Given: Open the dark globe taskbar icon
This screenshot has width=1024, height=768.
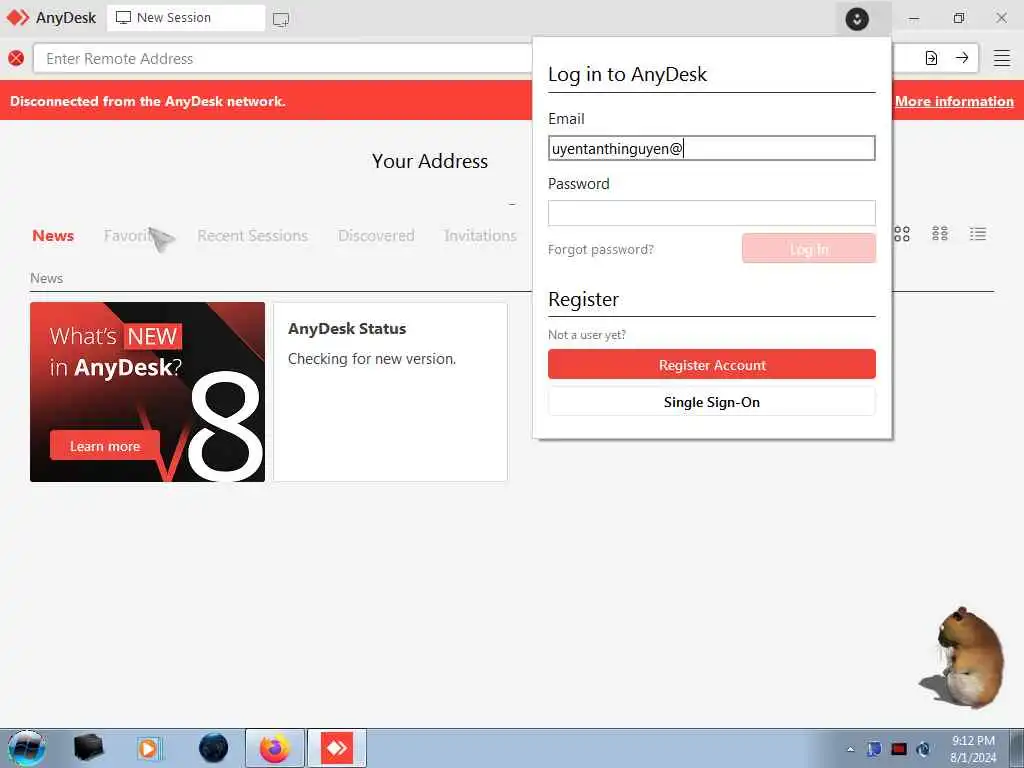Looking at the screenshot, I should [x=214, y=748].
